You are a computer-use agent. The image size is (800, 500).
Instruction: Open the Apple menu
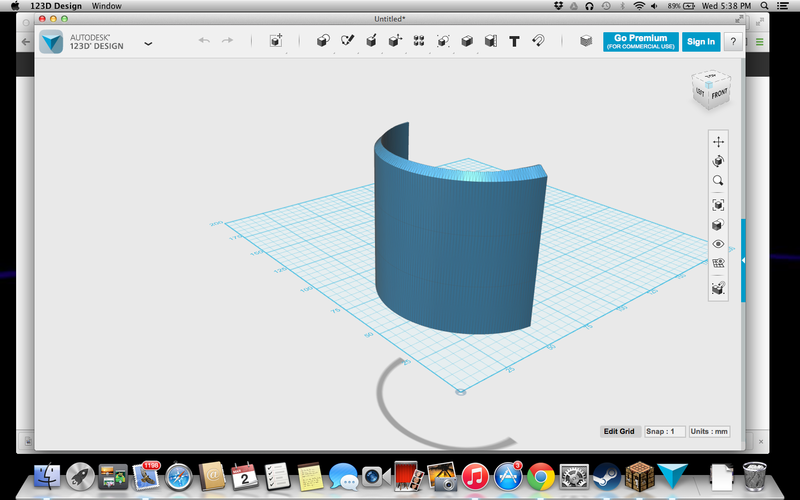pyautogui.click(x=15, y=6)
